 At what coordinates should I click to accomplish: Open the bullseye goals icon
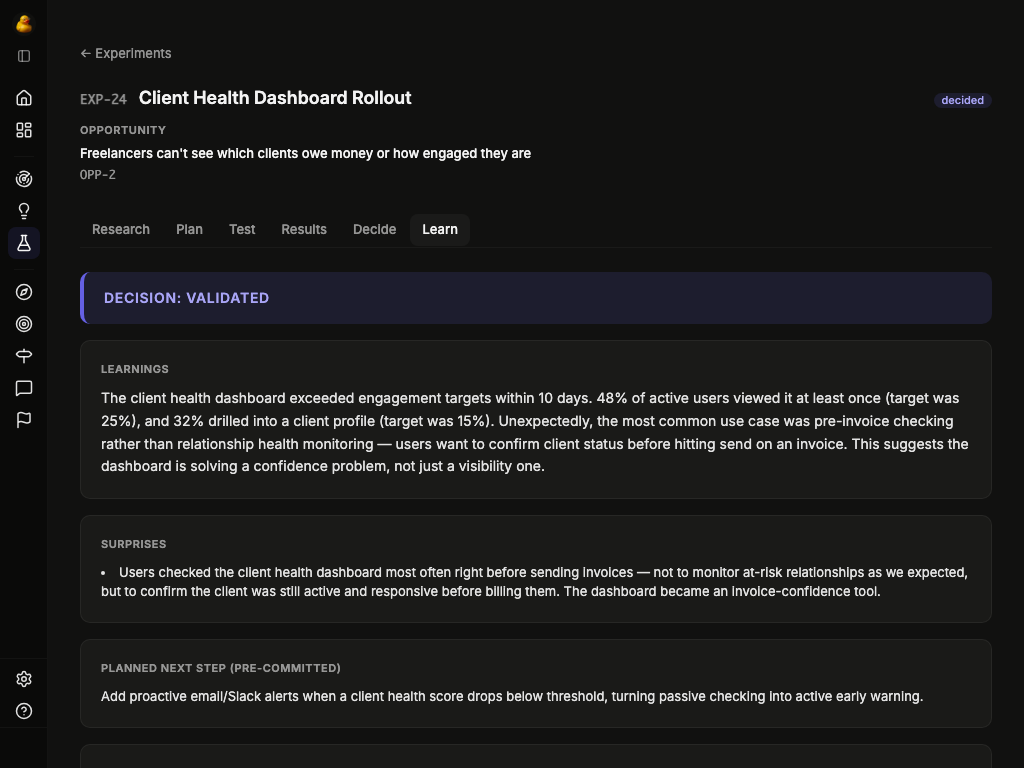(x=24, y=324)
